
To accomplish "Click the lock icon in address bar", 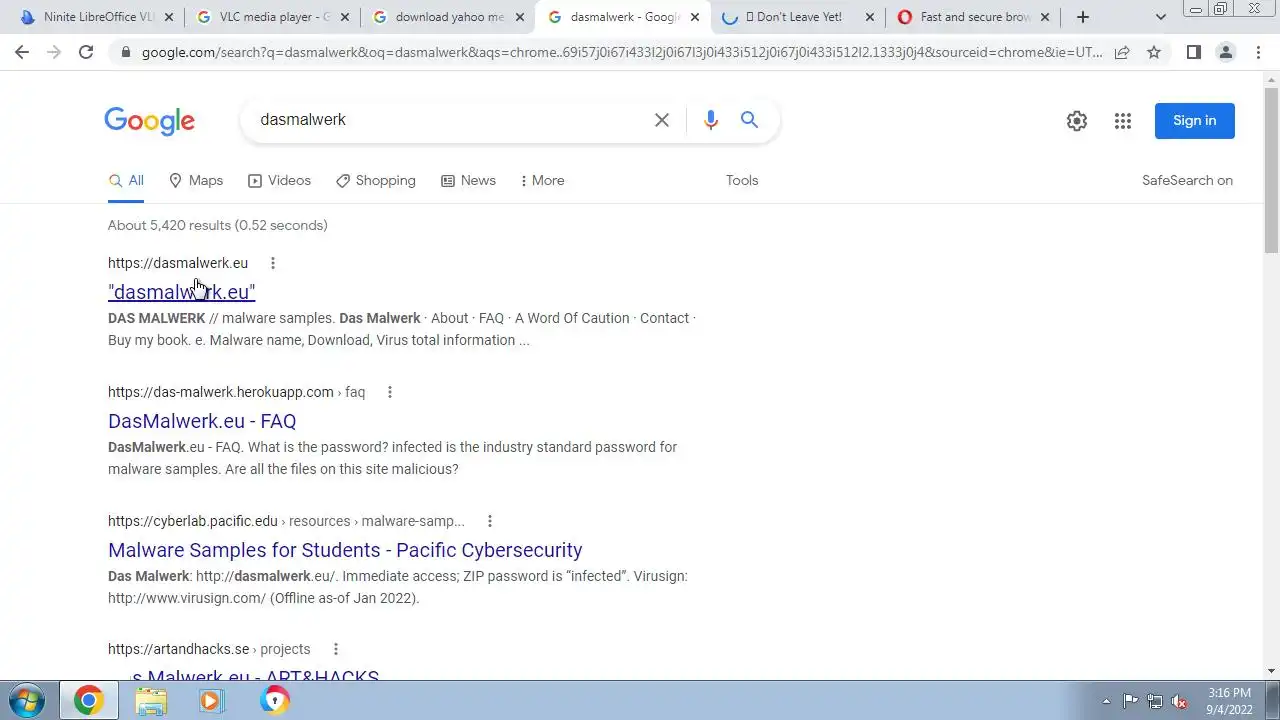I will tap(125, 52).
